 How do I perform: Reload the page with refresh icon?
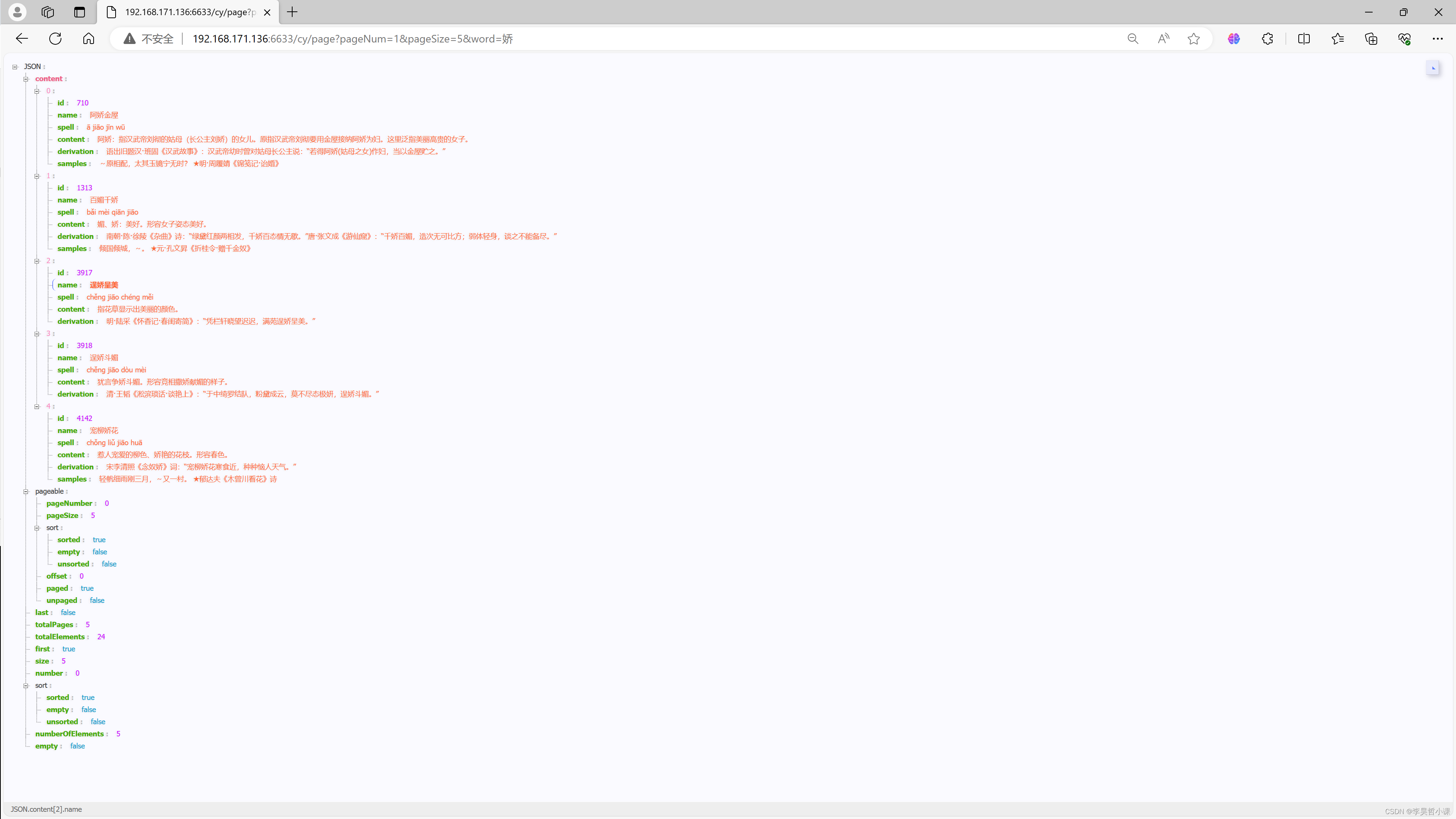click(x=55, y=38)
